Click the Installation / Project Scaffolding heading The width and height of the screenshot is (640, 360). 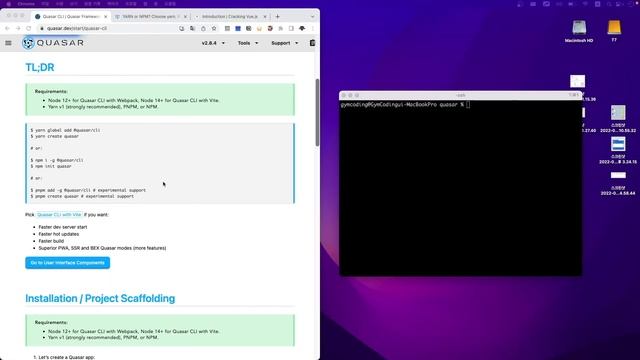click(x=100, y=298)
